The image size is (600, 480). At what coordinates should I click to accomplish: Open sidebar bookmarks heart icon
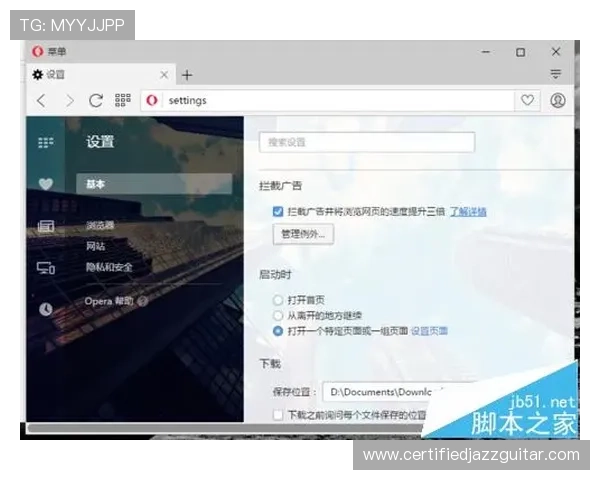[46, 184]
